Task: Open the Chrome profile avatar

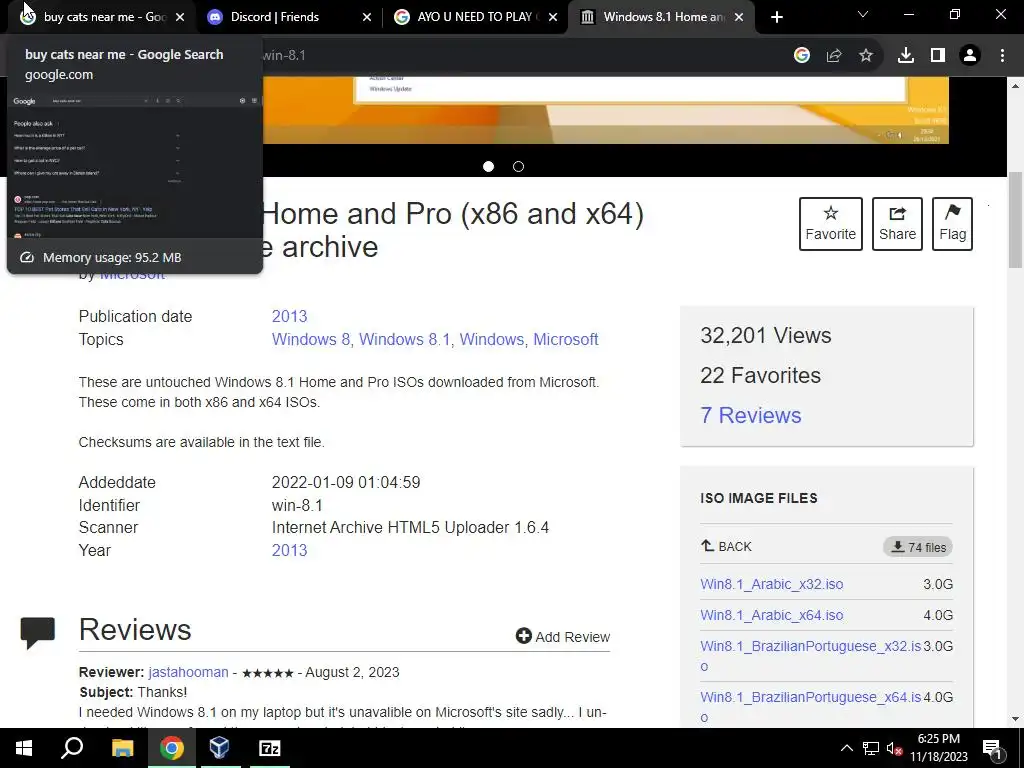Action: pos(970,56)
